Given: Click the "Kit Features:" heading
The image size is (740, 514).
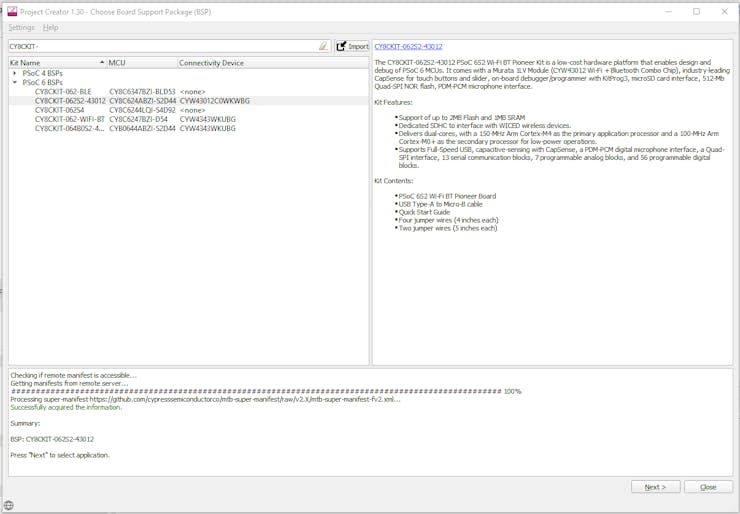Looking at the screenshot, I should (x=393, y=102).
